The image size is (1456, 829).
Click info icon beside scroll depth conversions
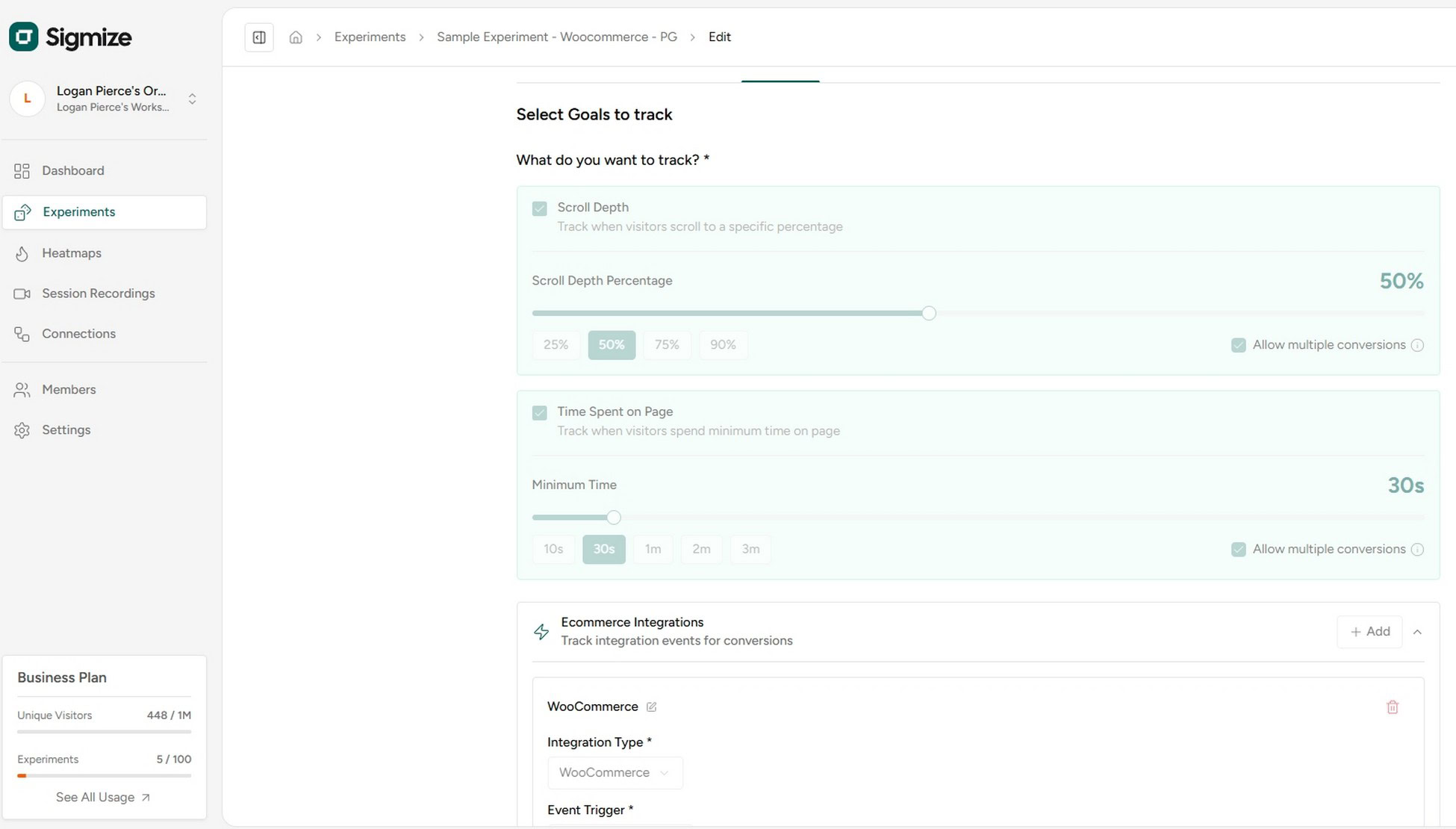(x=1417, y=345)
